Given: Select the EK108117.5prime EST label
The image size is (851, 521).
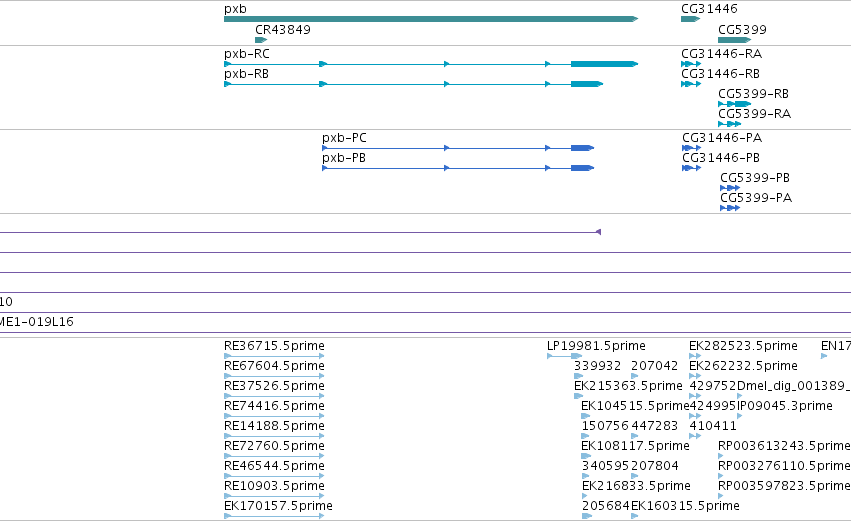Looking at the screenshot, I should (635, 447).
